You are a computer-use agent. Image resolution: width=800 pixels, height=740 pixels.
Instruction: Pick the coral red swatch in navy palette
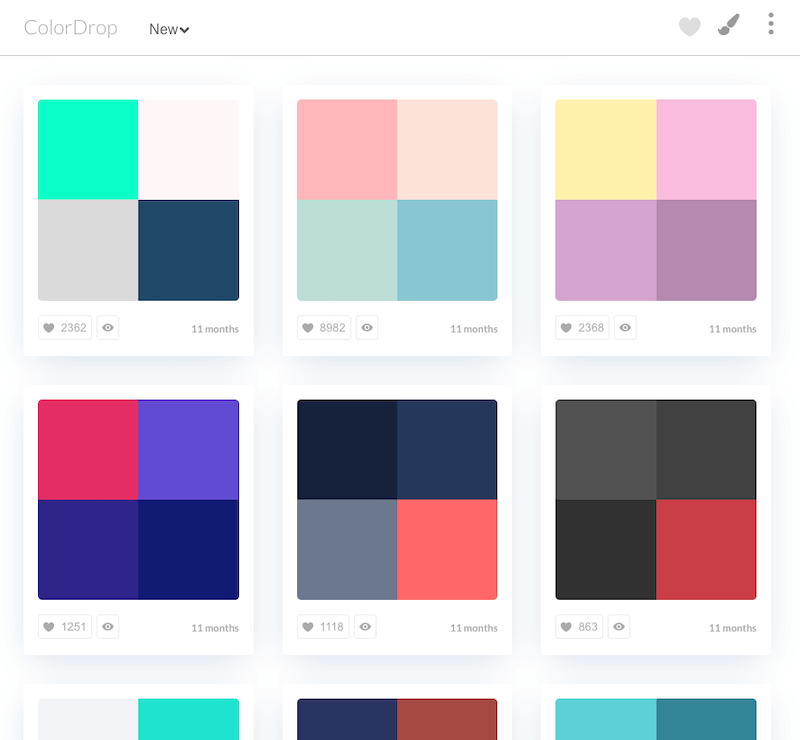pyautogui.click(x=447, y=549)
